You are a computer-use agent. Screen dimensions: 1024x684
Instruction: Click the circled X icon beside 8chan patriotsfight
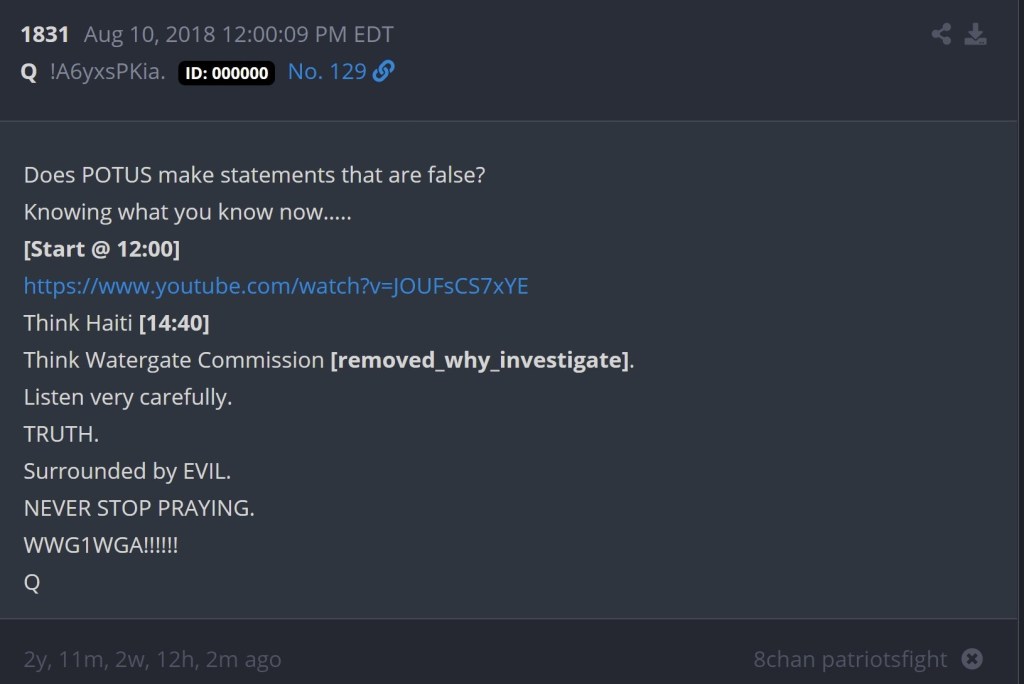[x=972, y=659]
